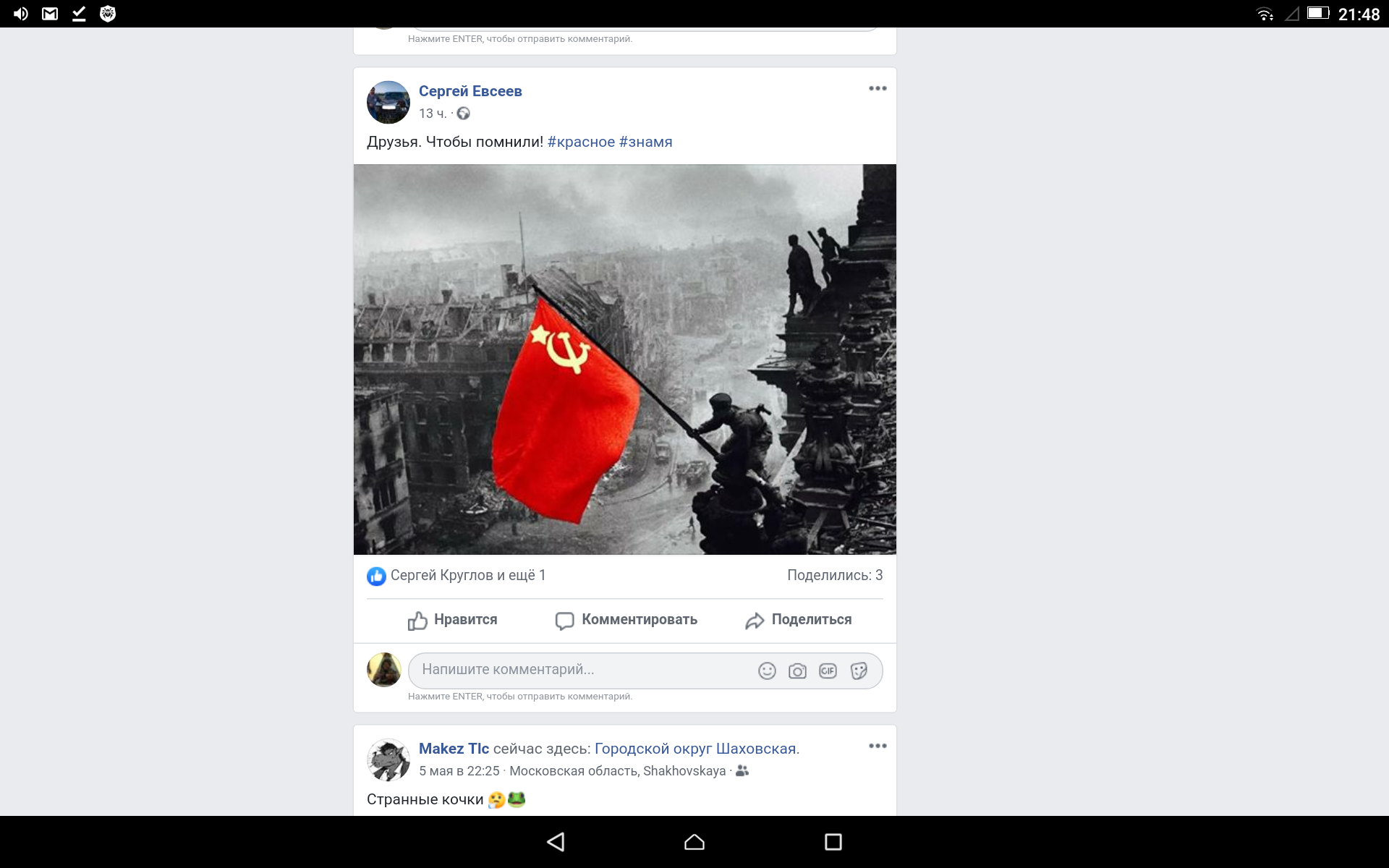This screenshot has width=1389, height=868.
Task: Open the 13 ч. post timestamp
Action: click(433, 114)
